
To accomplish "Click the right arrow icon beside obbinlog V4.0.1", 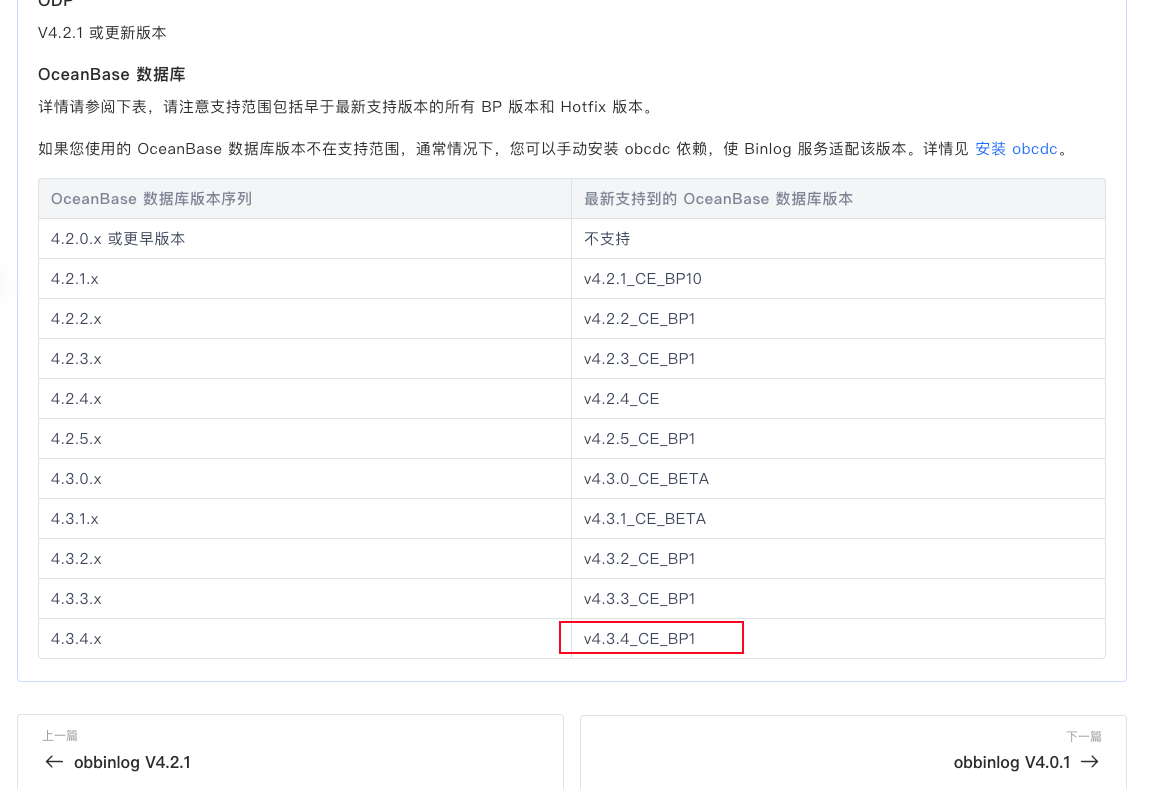I will point(1090,762).
